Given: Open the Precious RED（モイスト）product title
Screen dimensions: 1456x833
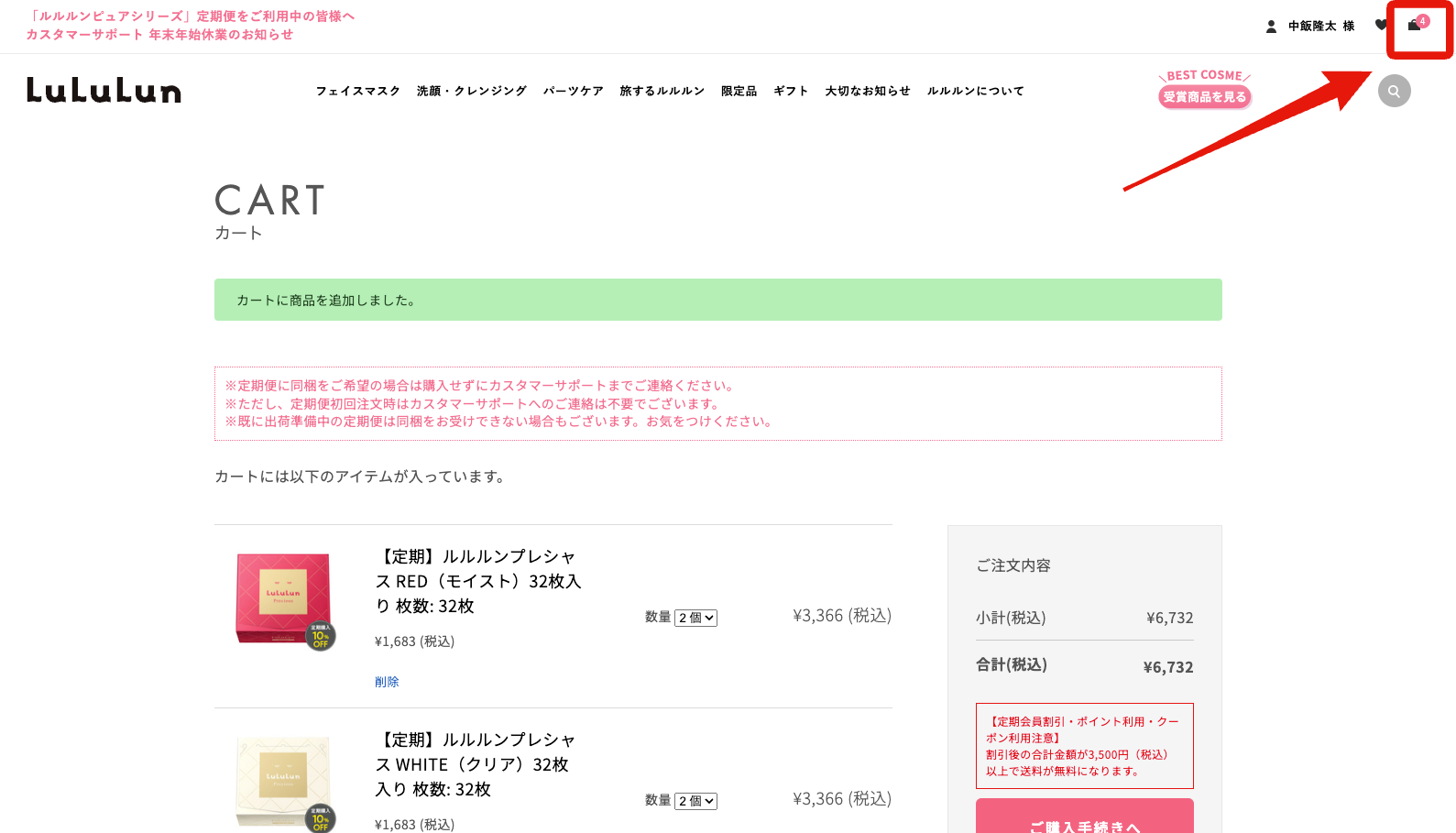Looking at the screenshot, I should (477, 581).
